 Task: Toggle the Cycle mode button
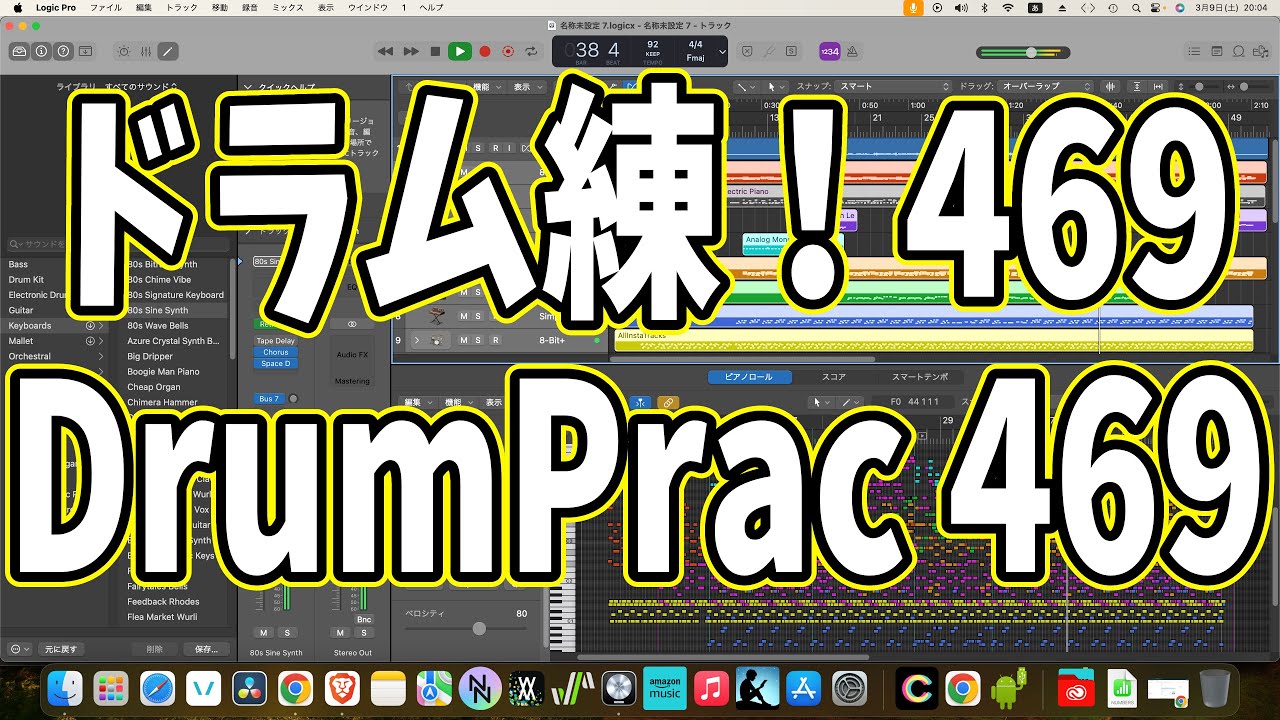(531, 51)
